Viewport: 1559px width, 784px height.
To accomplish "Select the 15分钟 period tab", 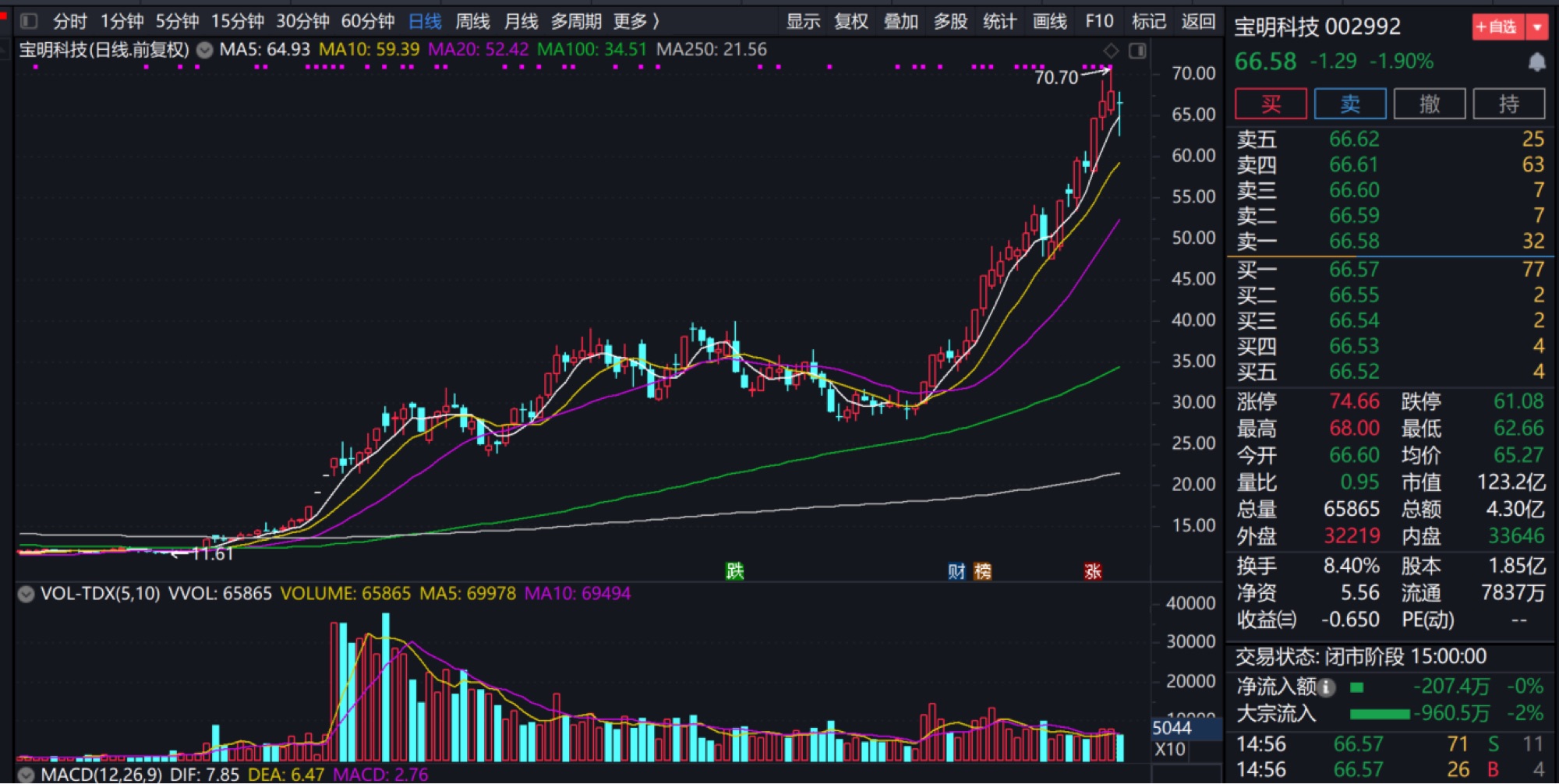I will [x=237, y=21].
